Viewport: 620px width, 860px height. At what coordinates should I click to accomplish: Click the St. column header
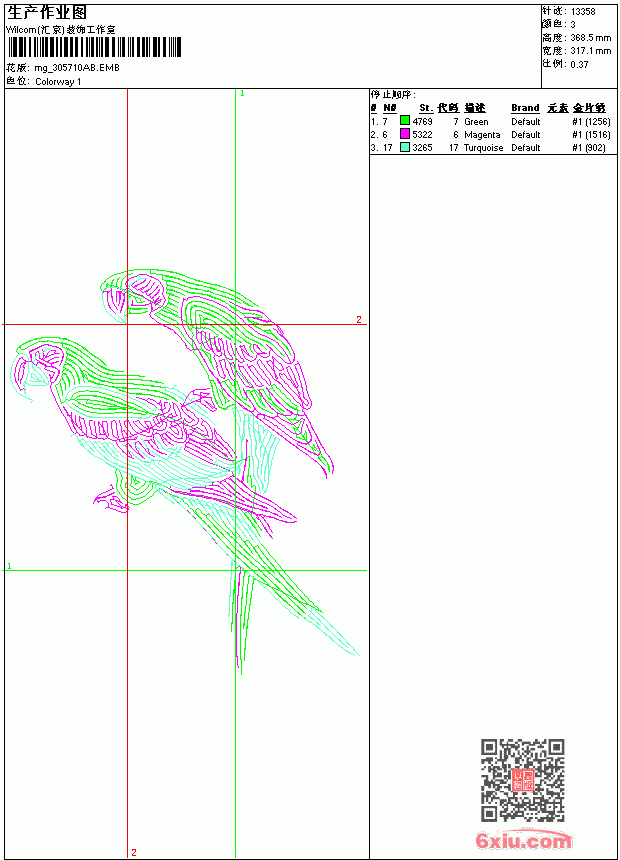426,108
